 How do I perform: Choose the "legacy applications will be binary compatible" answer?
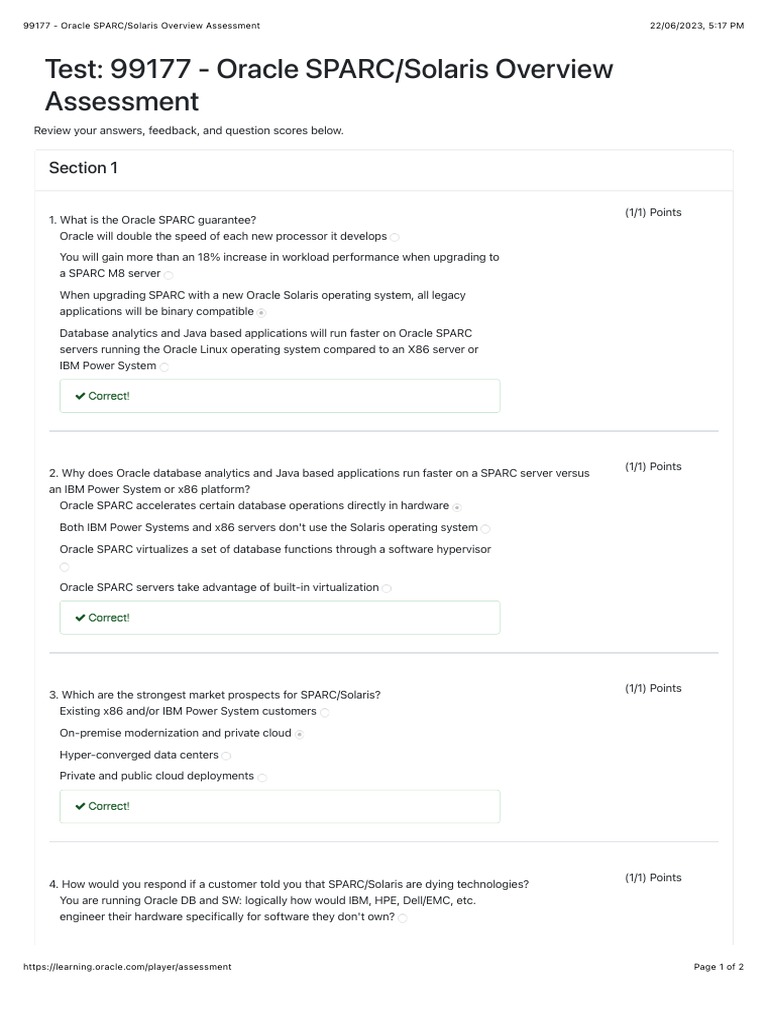[x=262, y=312]
